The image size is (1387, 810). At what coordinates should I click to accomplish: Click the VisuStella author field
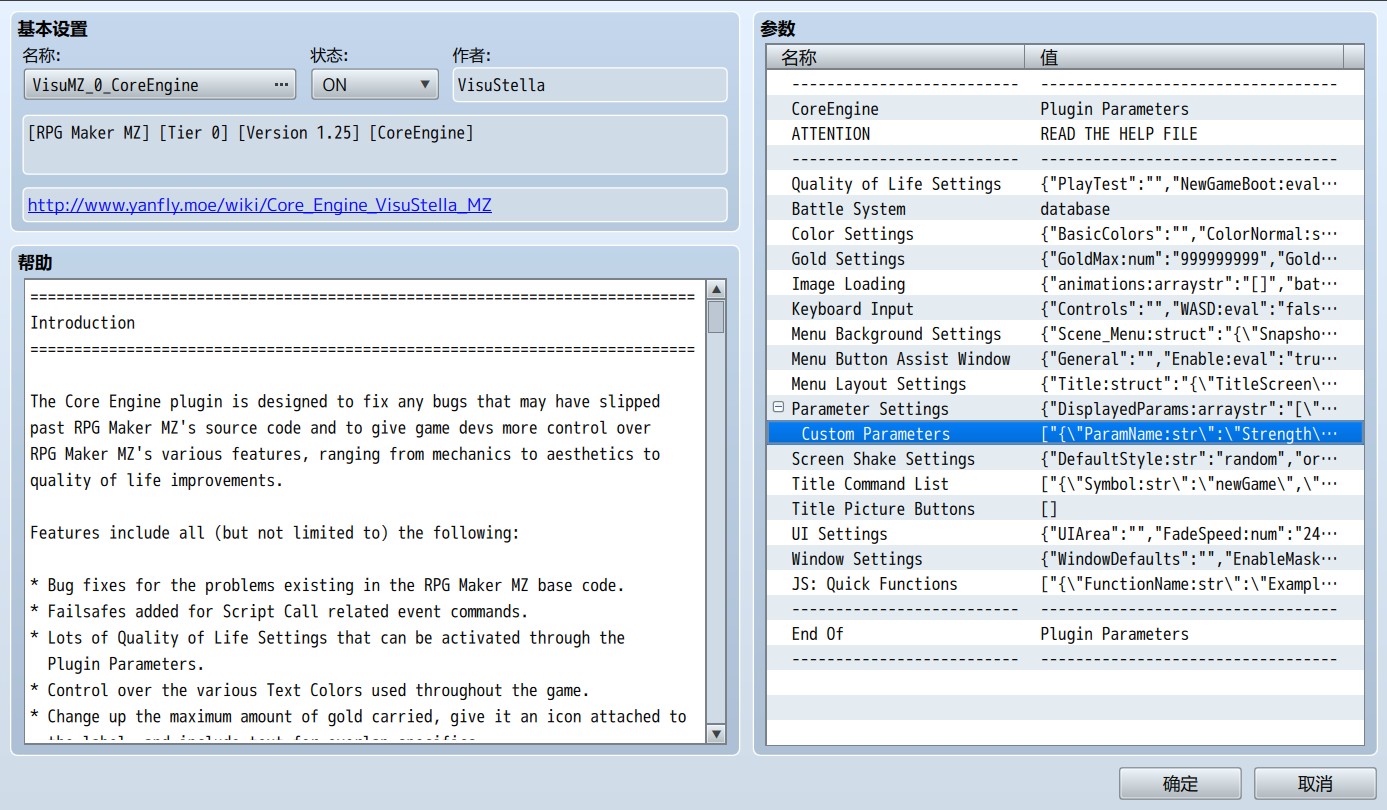589,85
